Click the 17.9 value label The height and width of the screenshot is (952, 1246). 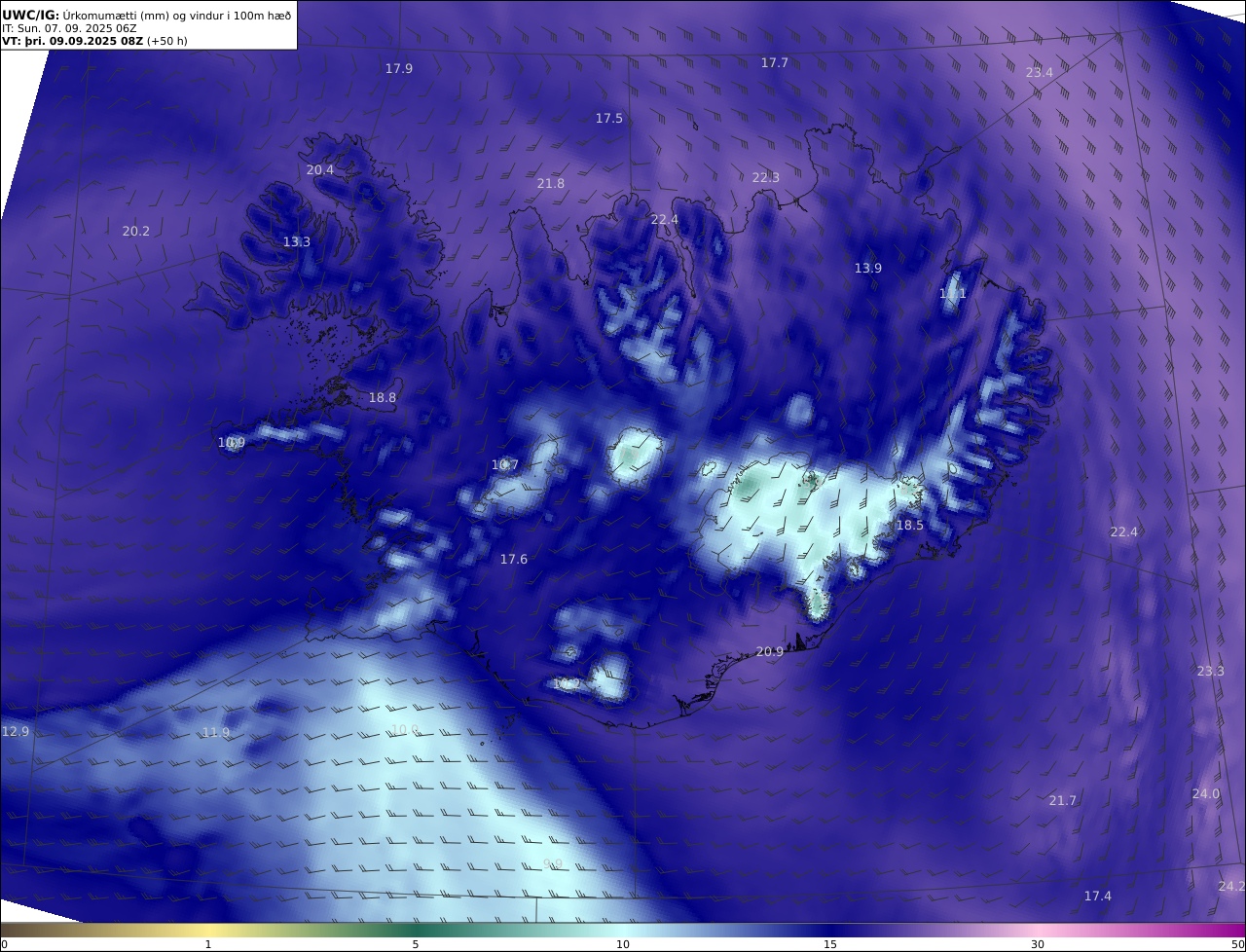pos(398,68)
